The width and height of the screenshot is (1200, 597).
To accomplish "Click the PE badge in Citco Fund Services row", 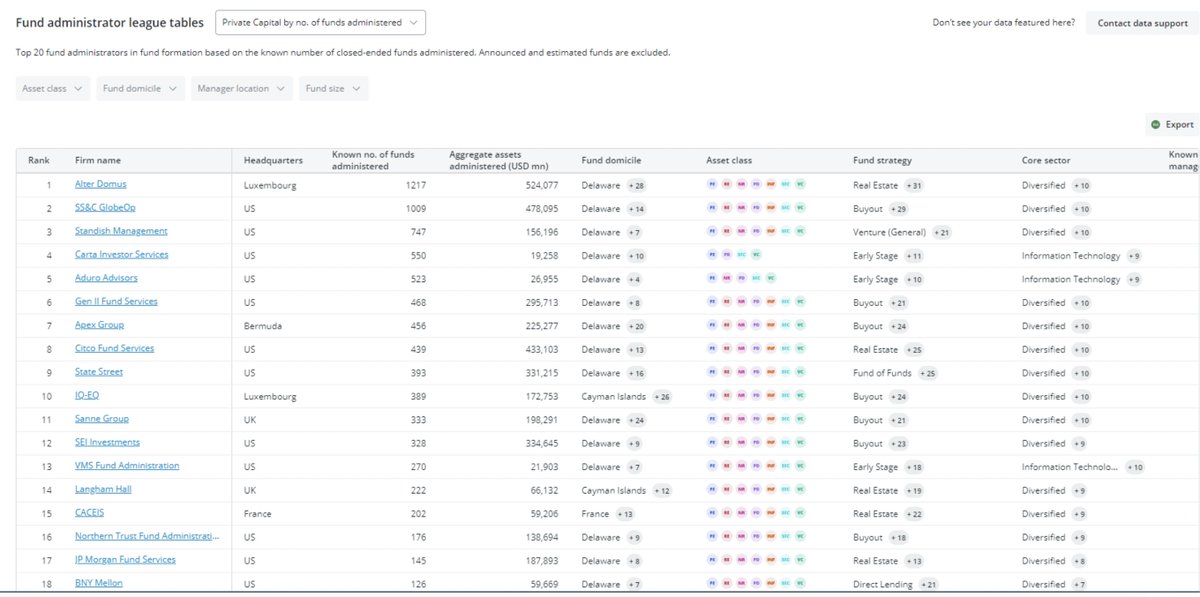I will (712, 349).
